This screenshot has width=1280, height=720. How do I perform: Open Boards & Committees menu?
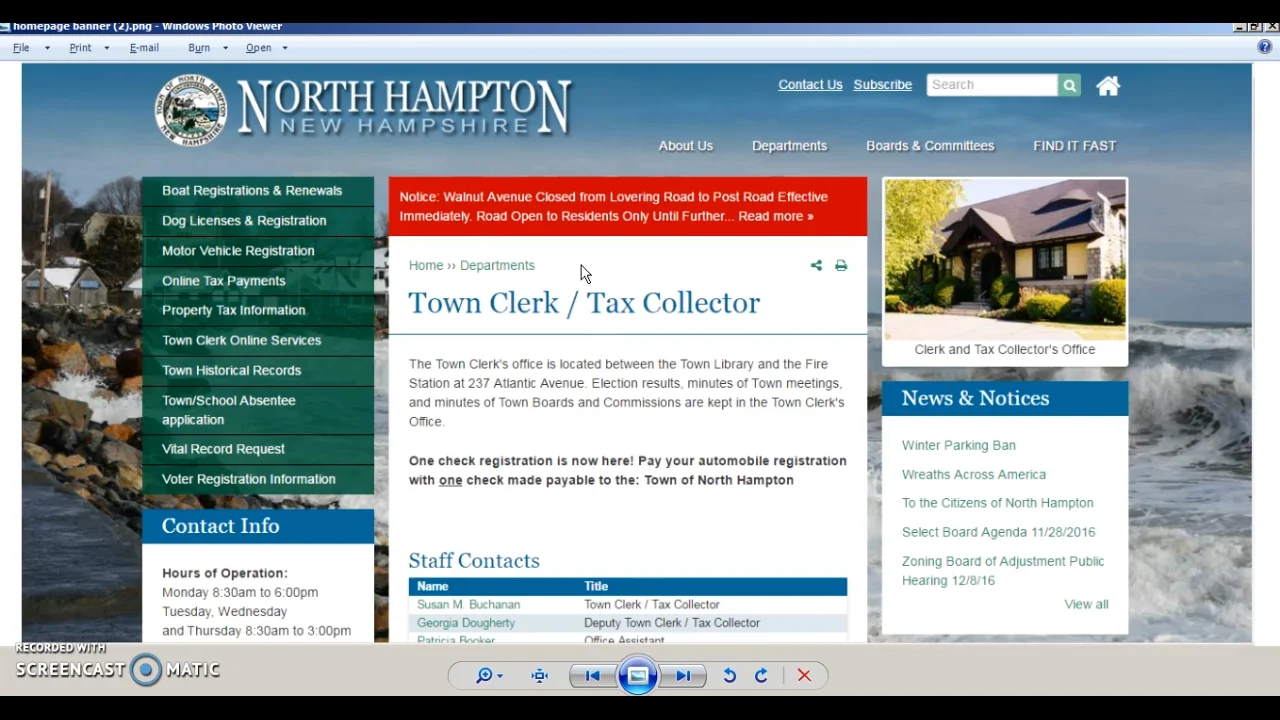(930, 146)
